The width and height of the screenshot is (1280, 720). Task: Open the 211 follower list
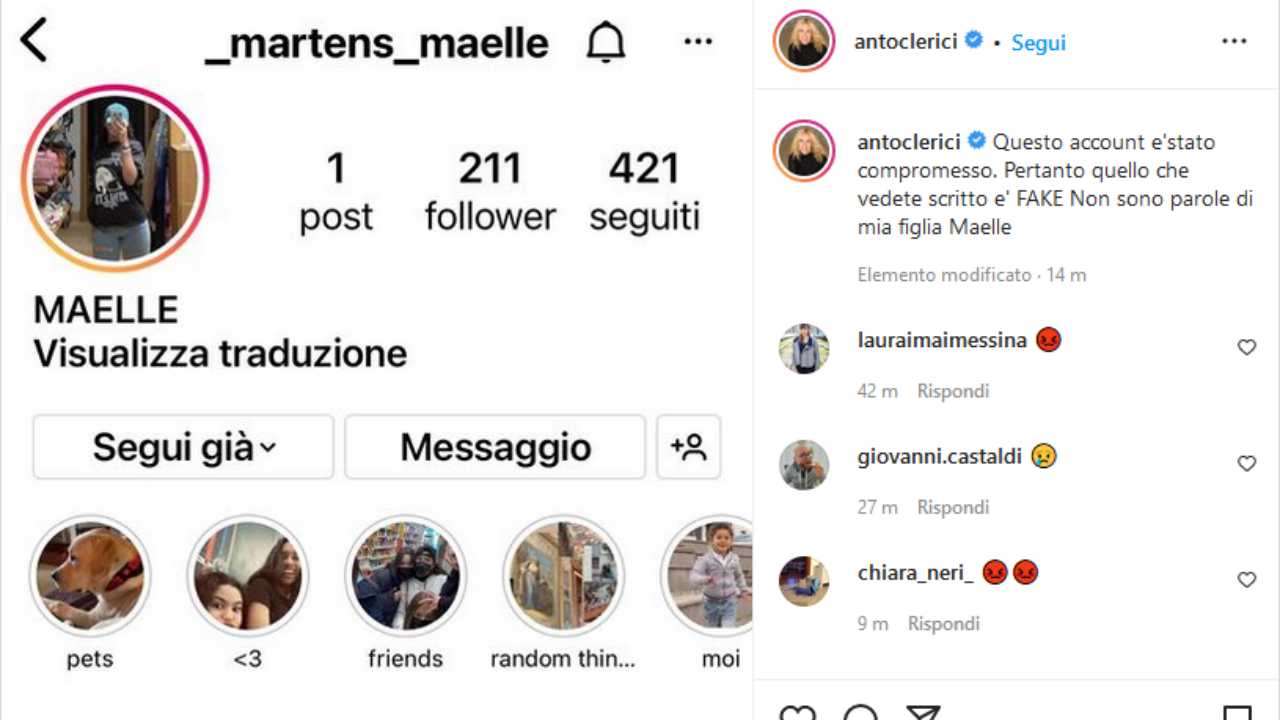pyautogui.click(x=490, y=193)
